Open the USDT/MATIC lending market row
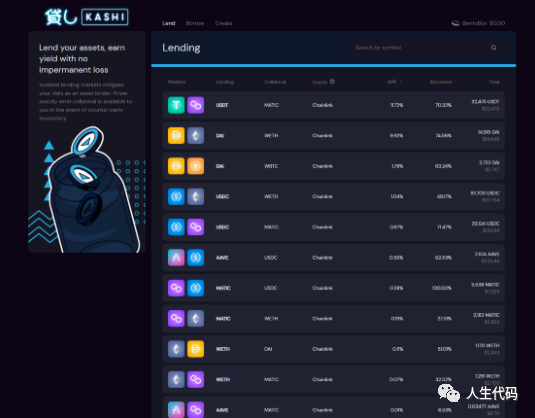Viewport: 535px width, 418px height. [x=333, y=105]
